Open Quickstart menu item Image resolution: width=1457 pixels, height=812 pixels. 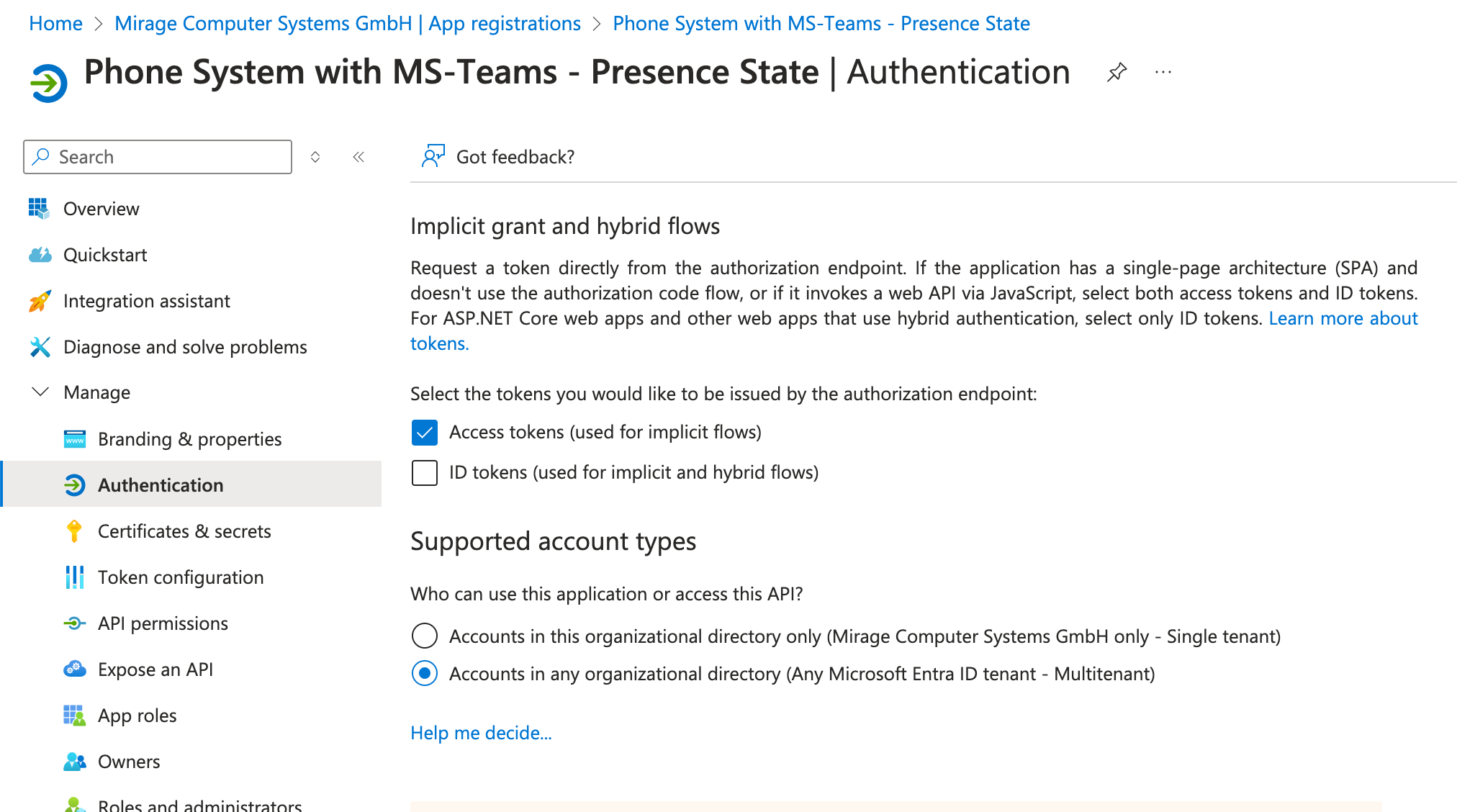click(x=105, y=255)
